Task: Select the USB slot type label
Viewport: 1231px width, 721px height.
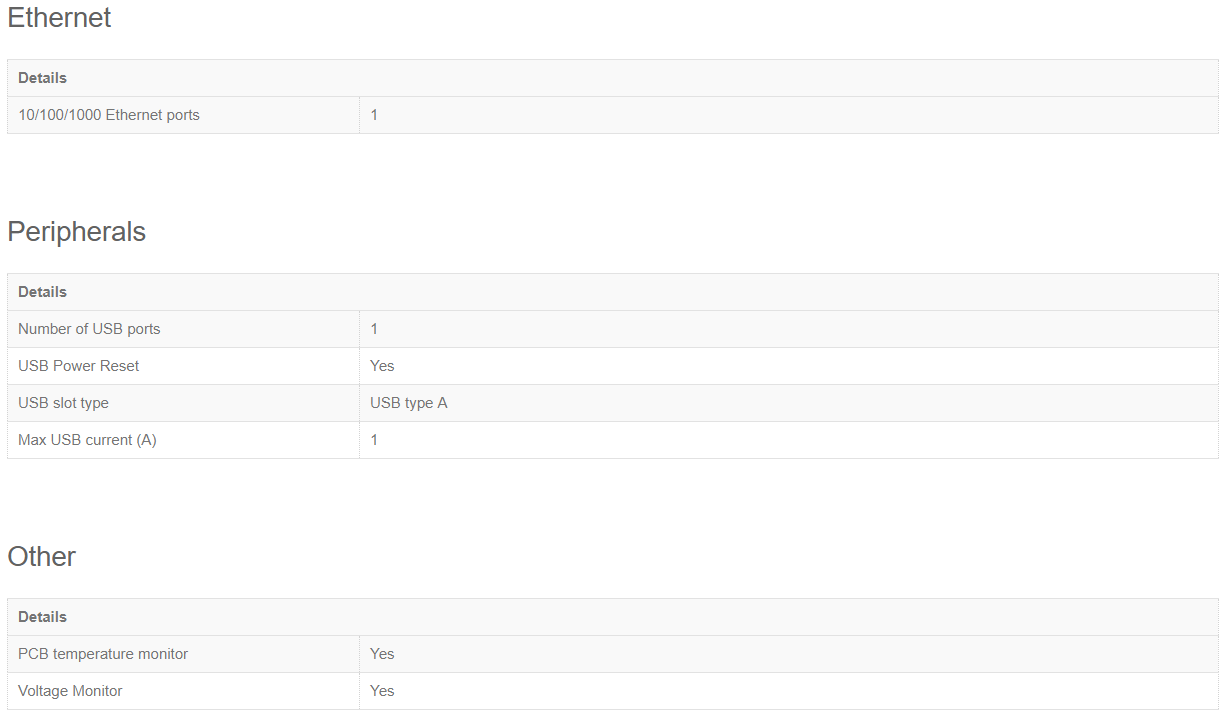Action: point(63,403)
